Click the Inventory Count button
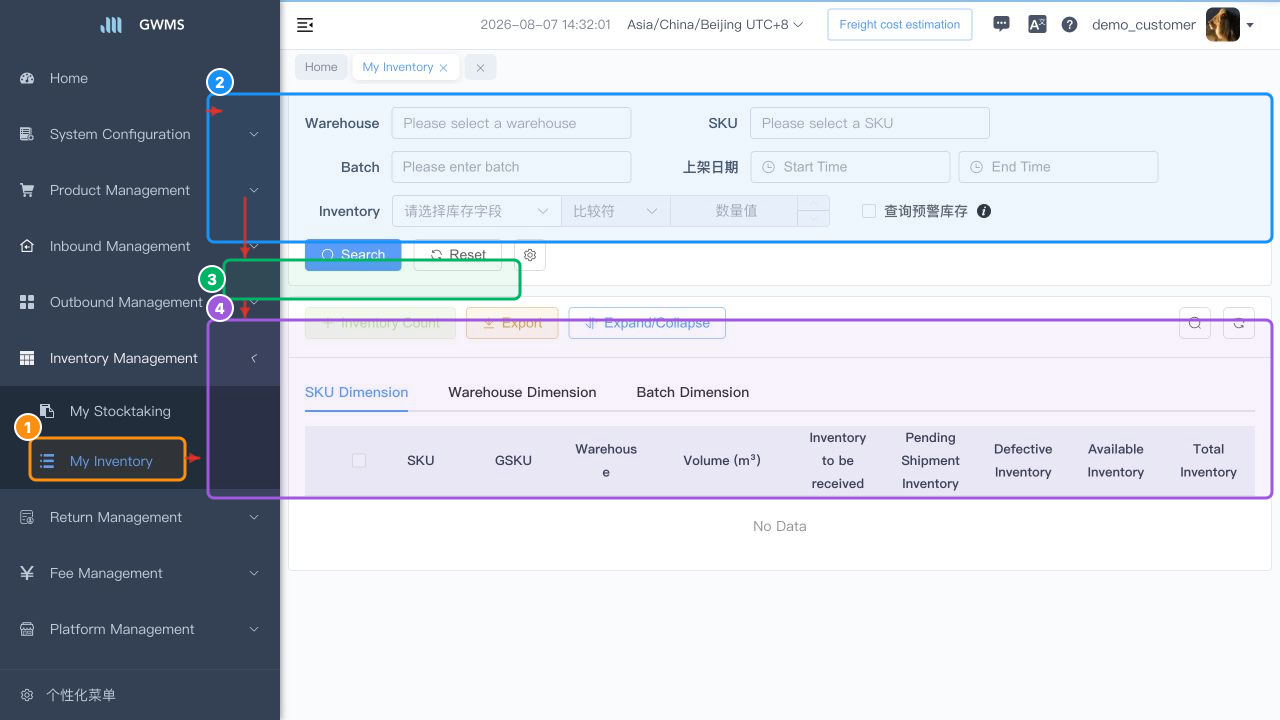This screenshot has width=1280, height=720. [380, 323]
